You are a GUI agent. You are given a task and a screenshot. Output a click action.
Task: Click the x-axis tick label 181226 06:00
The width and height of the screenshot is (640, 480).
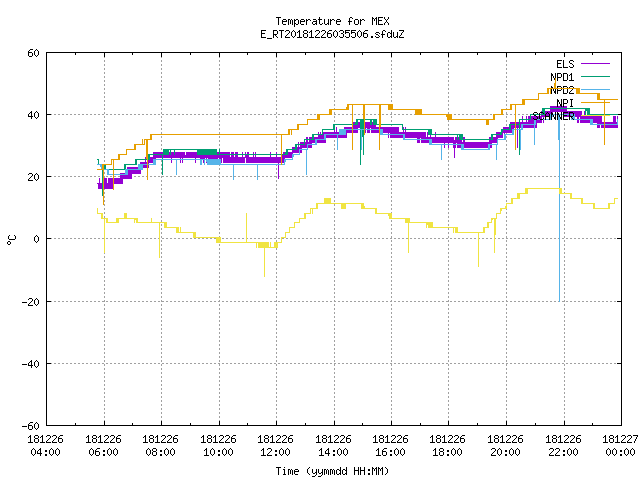point(103,446)
